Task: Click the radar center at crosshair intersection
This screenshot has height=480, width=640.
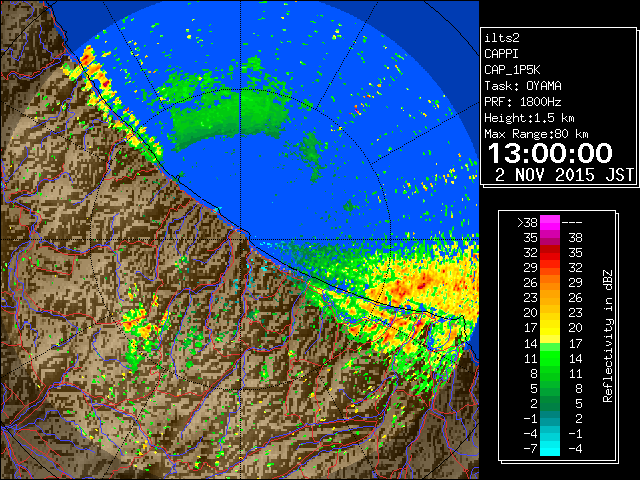Action: 240,239
